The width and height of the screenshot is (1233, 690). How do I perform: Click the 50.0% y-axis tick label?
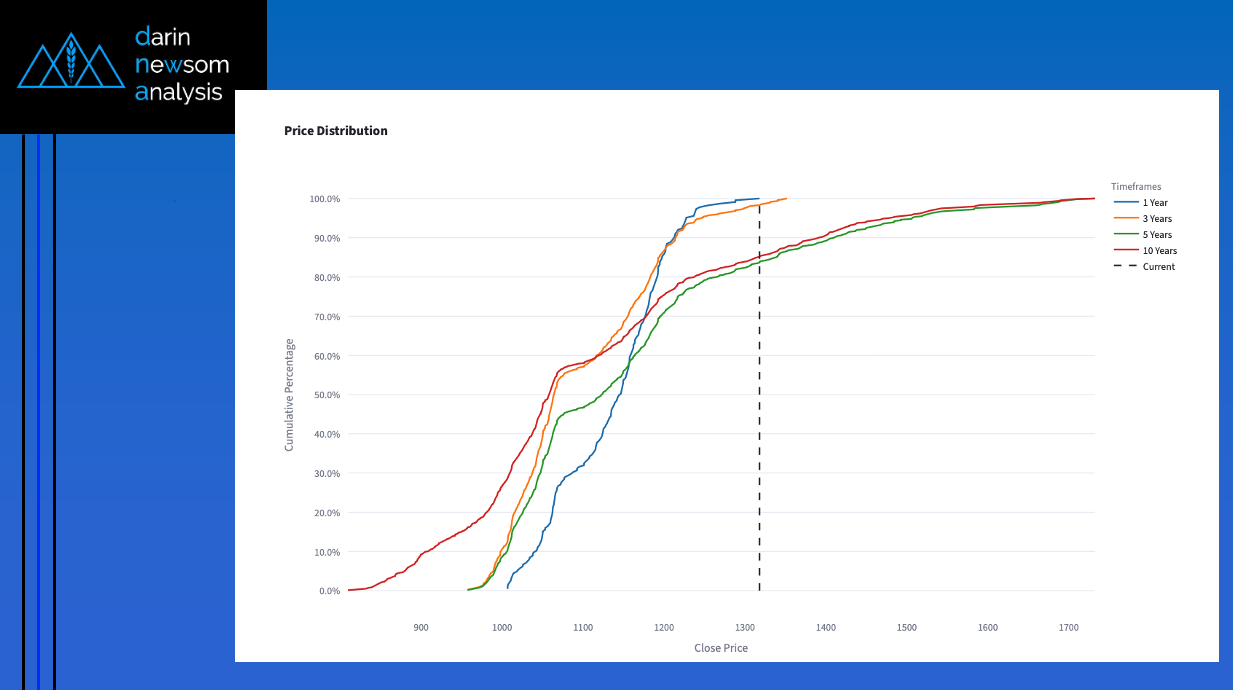click(326, 395)
